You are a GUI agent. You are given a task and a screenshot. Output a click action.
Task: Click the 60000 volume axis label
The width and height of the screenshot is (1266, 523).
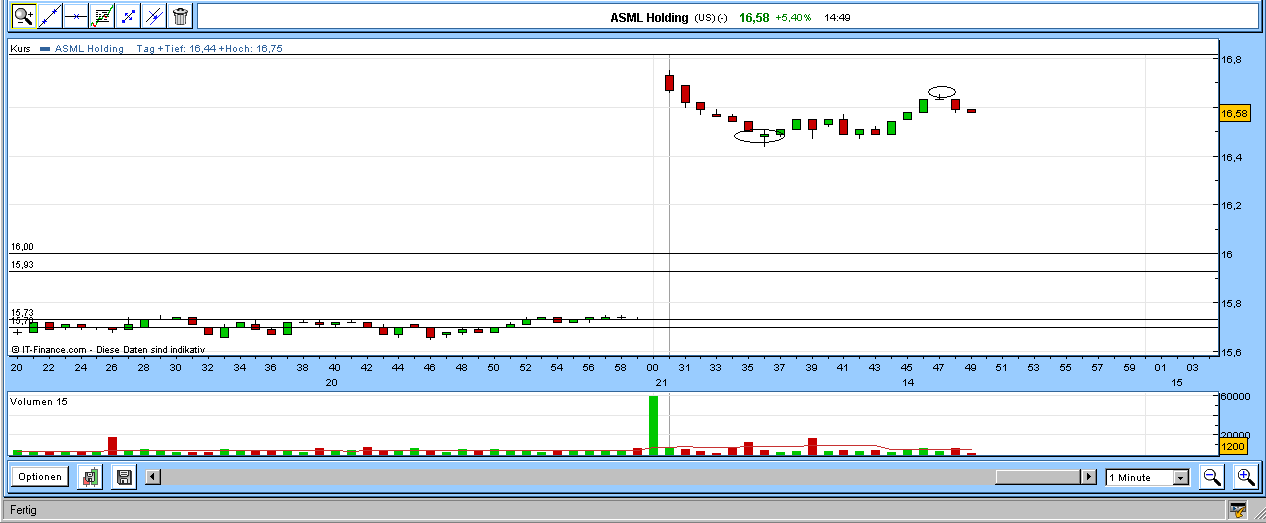1236,396
